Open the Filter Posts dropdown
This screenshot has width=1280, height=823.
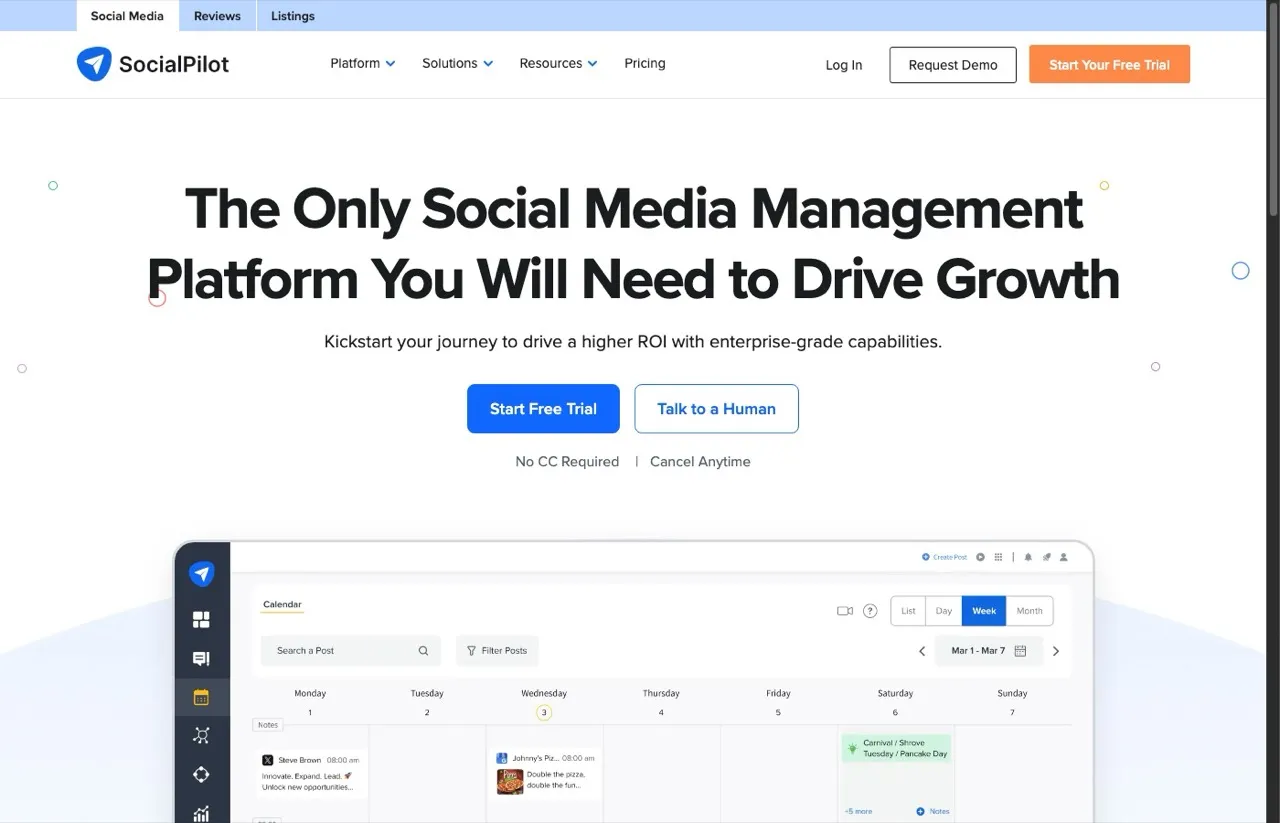[497, 651]
